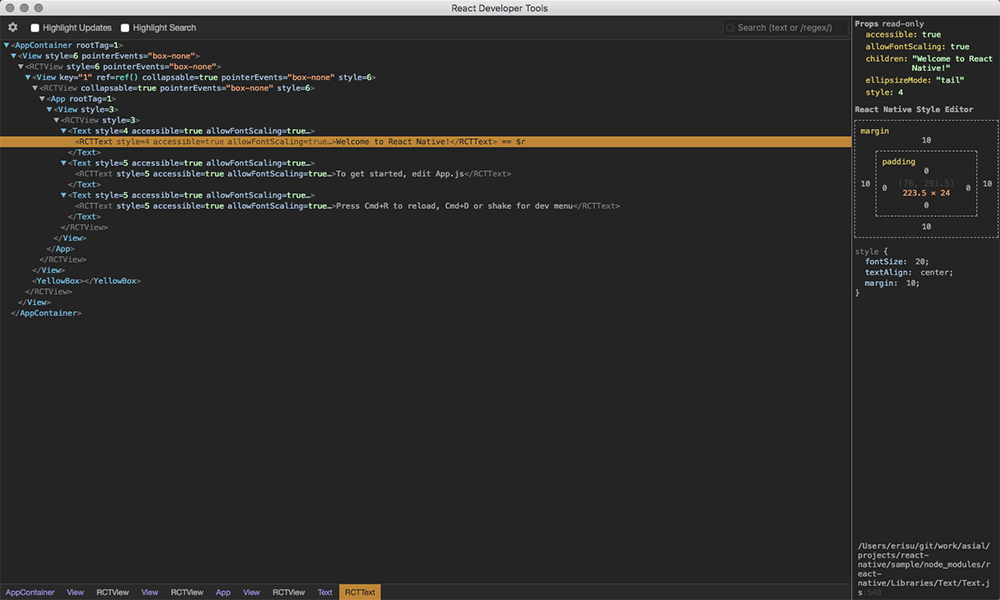1000x600 pixels.
Task: Collapse the App rootTag=1 node
Action: click(42, 99)
